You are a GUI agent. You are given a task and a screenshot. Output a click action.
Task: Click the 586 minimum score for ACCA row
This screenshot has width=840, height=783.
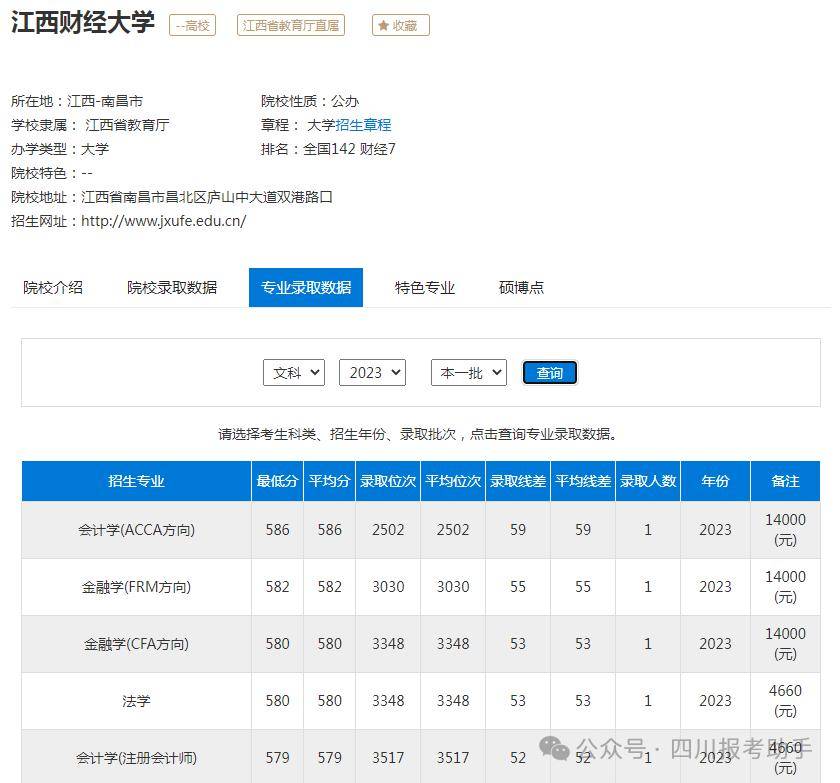(x=277, y=530)
